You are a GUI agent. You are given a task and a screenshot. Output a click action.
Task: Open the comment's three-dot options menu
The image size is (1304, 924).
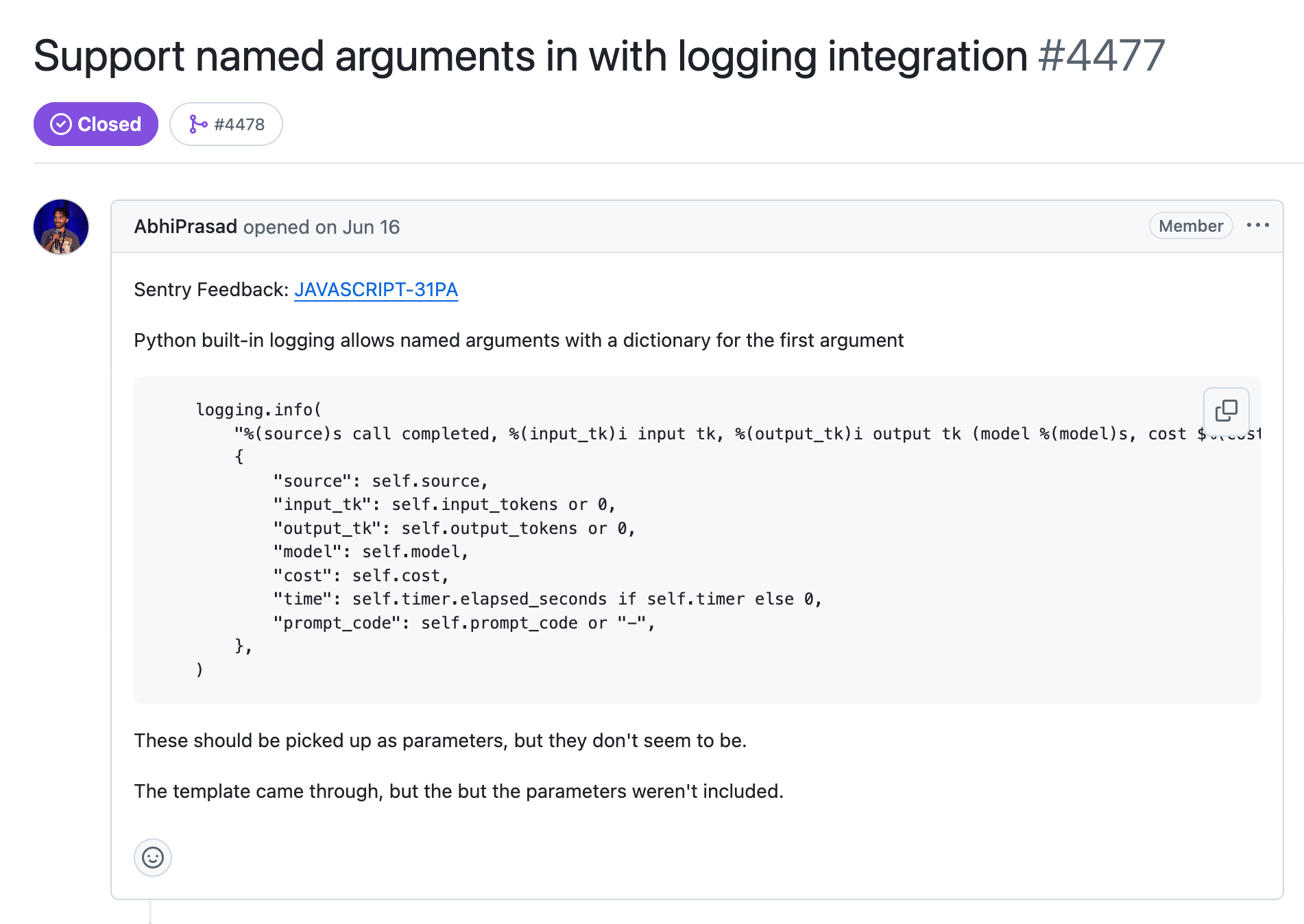(1258, 226)
